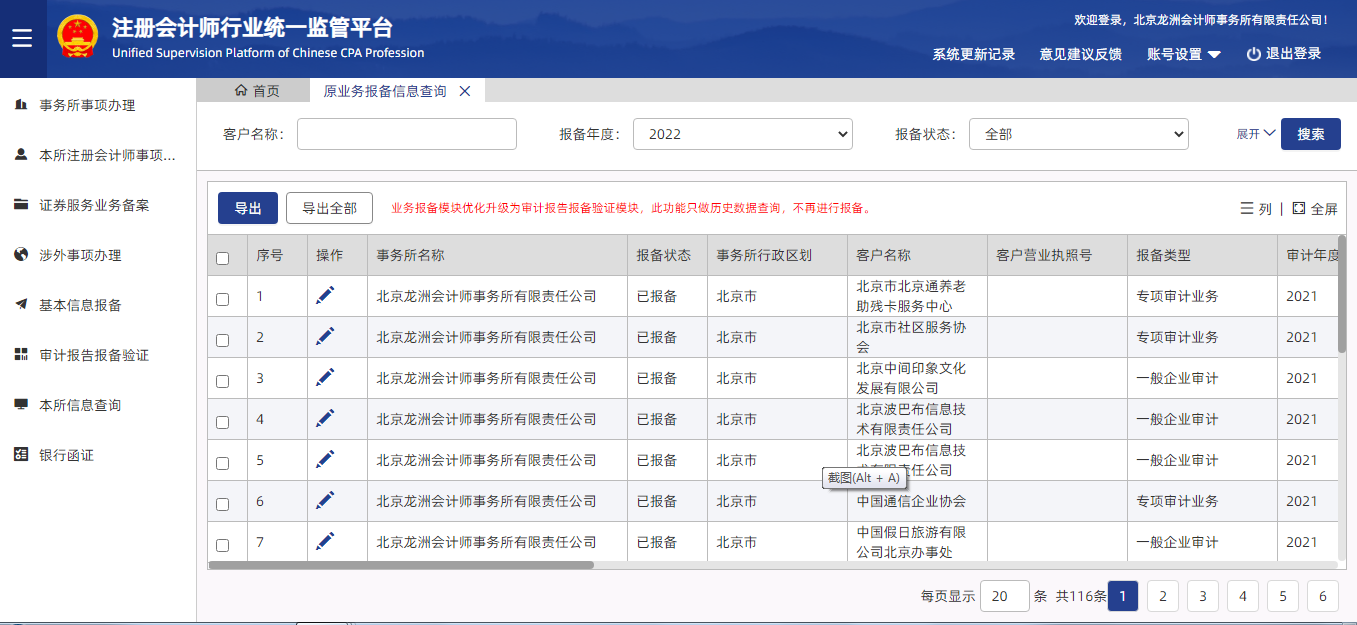This screenshot has width=1357, height=625.
Task: Toggle the select-all checkbox in table header
Action: pyautogui.click(x=223, y=258)
